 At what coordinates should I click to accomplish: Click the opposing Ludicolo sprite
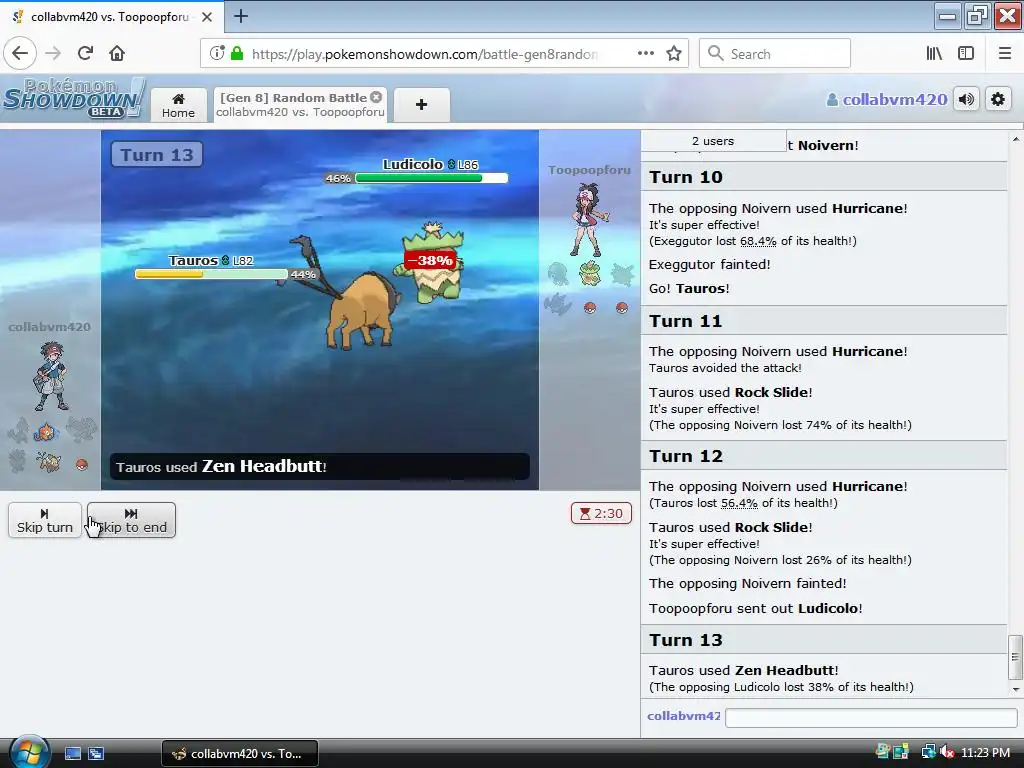click(x=431, y=264)
